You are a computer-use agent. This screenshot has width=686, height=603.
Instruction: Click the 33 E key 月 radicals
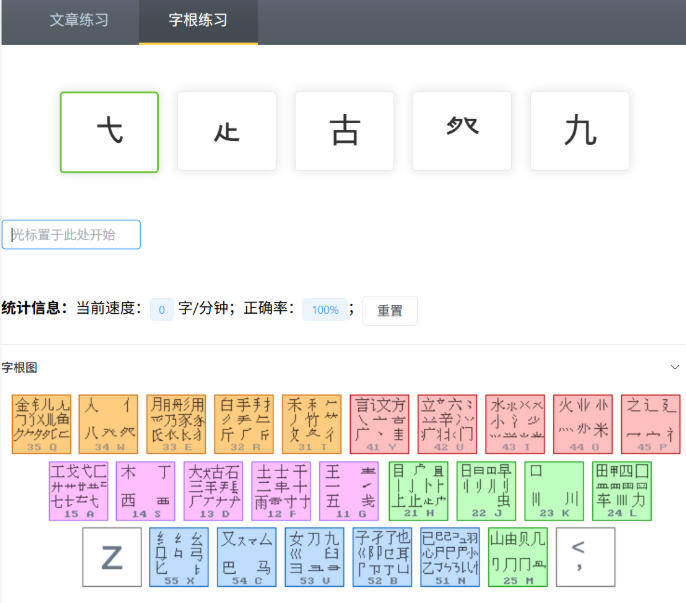pos(176,424)
